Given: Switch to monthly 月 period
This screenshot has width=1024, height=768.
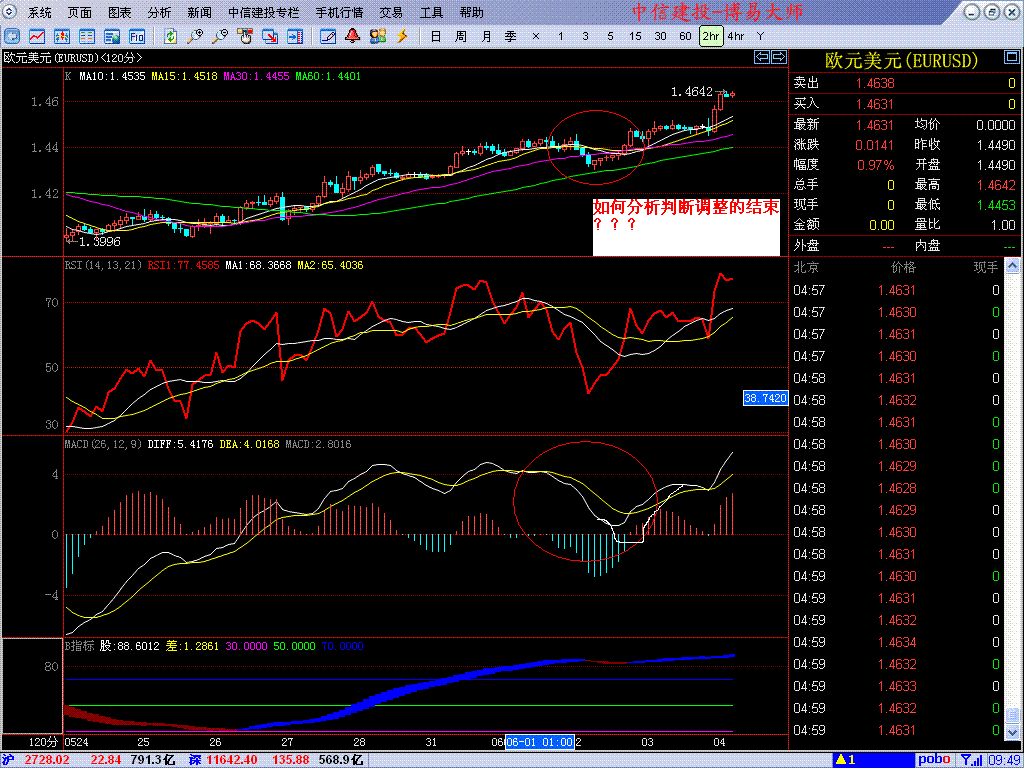Looking at the screenshot, I should [x=486, y=36].
